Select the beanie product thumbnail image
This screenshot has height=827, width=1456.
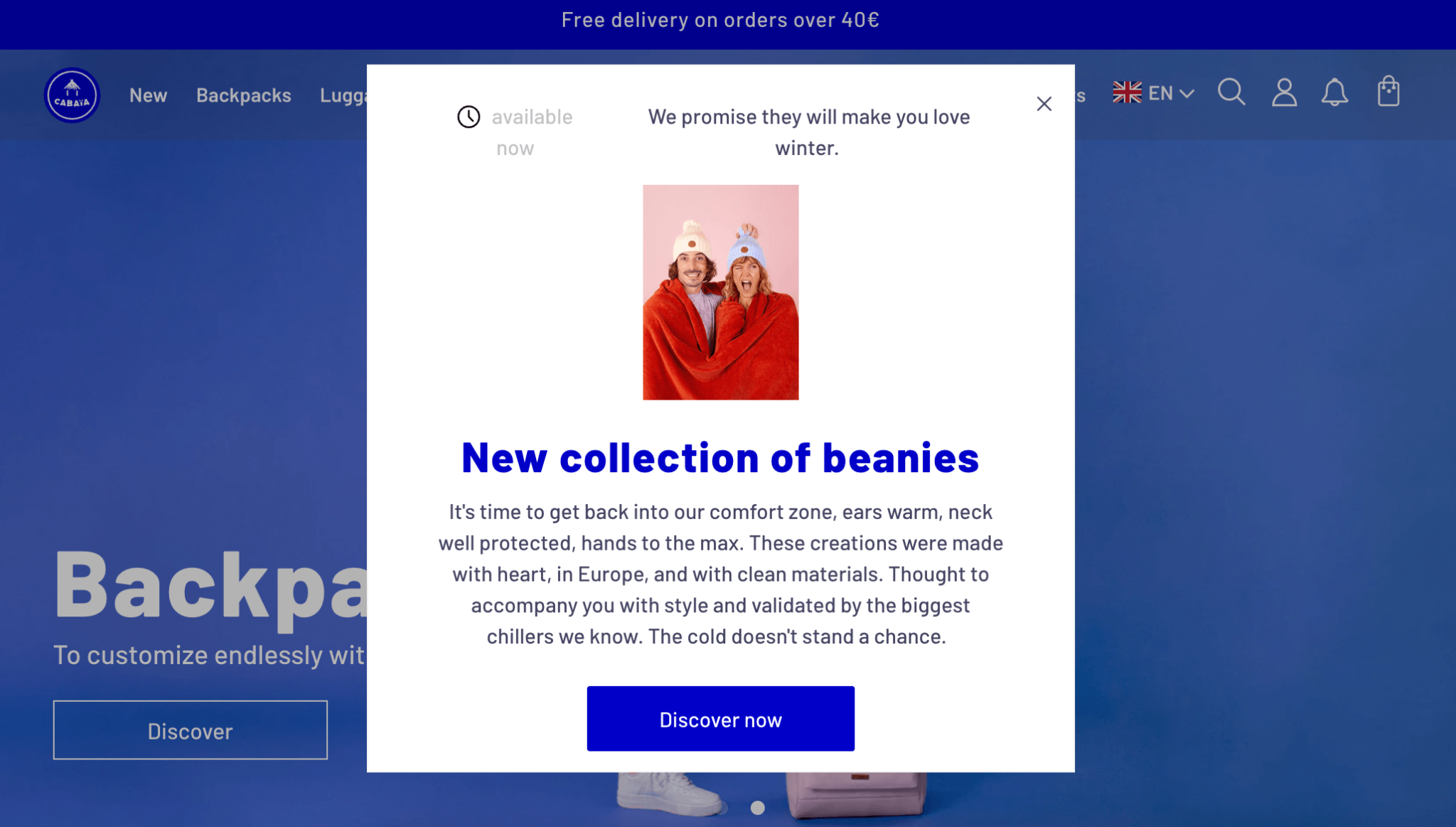pyautogui.click(x=720, y=292)
